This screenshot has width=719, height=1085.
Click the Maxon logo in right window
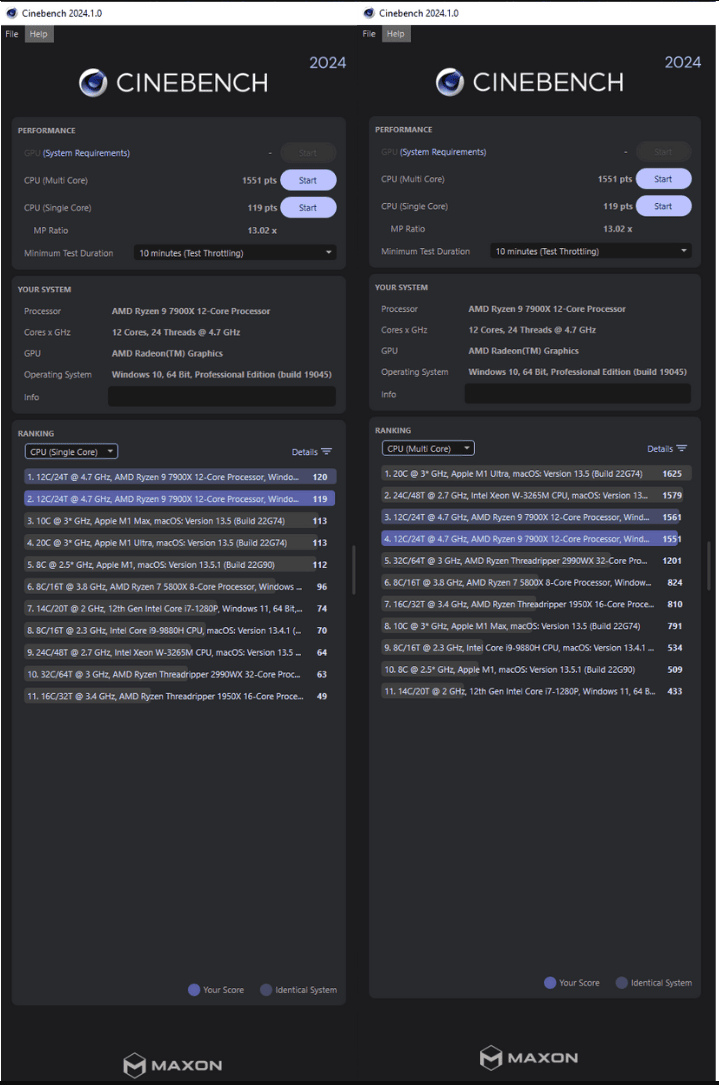click(x=529, y=1057)
